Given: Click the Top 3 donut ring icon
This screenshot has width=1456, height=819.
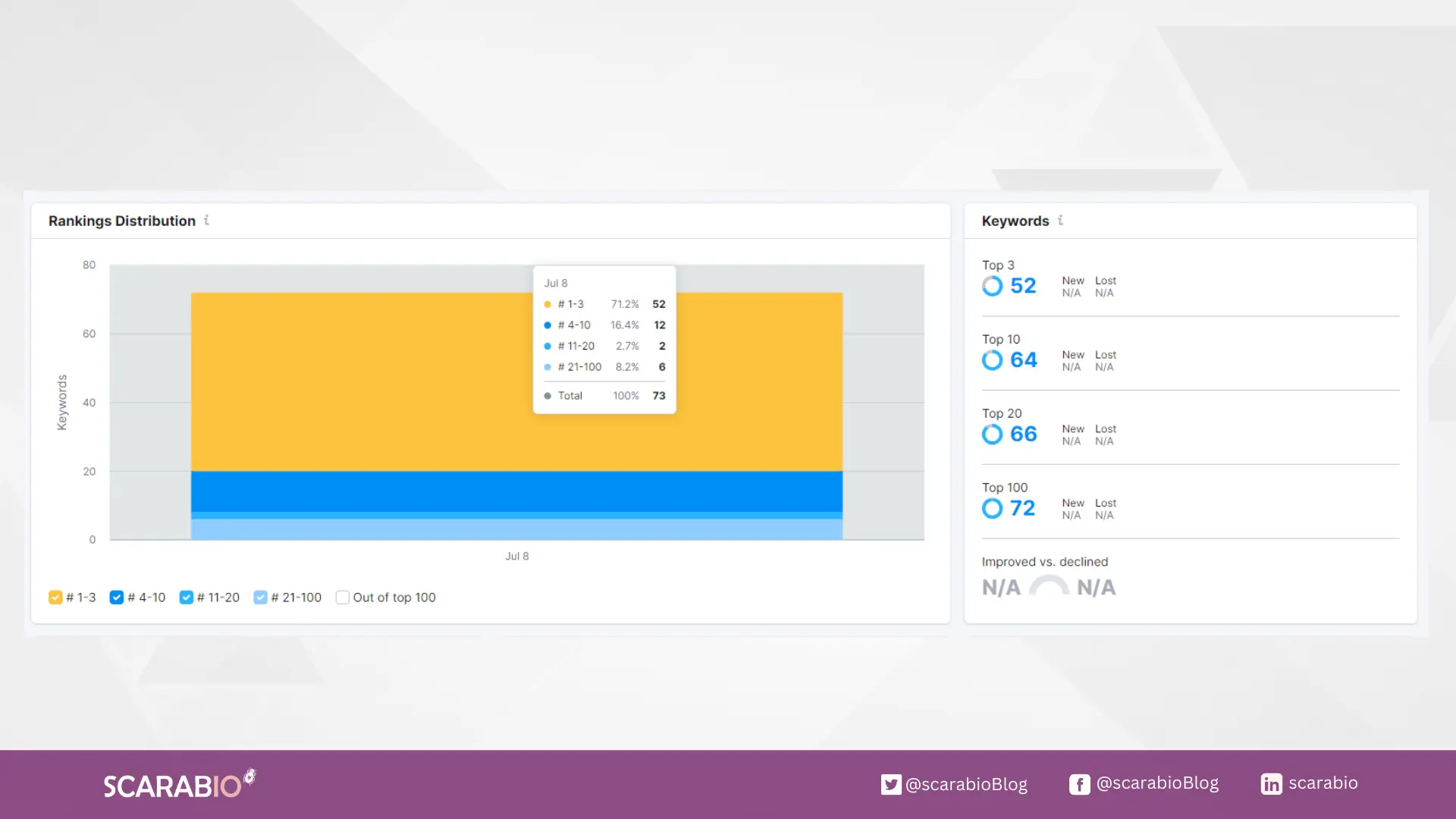Looking at the screenshot, I should click(x=992, y=286).
